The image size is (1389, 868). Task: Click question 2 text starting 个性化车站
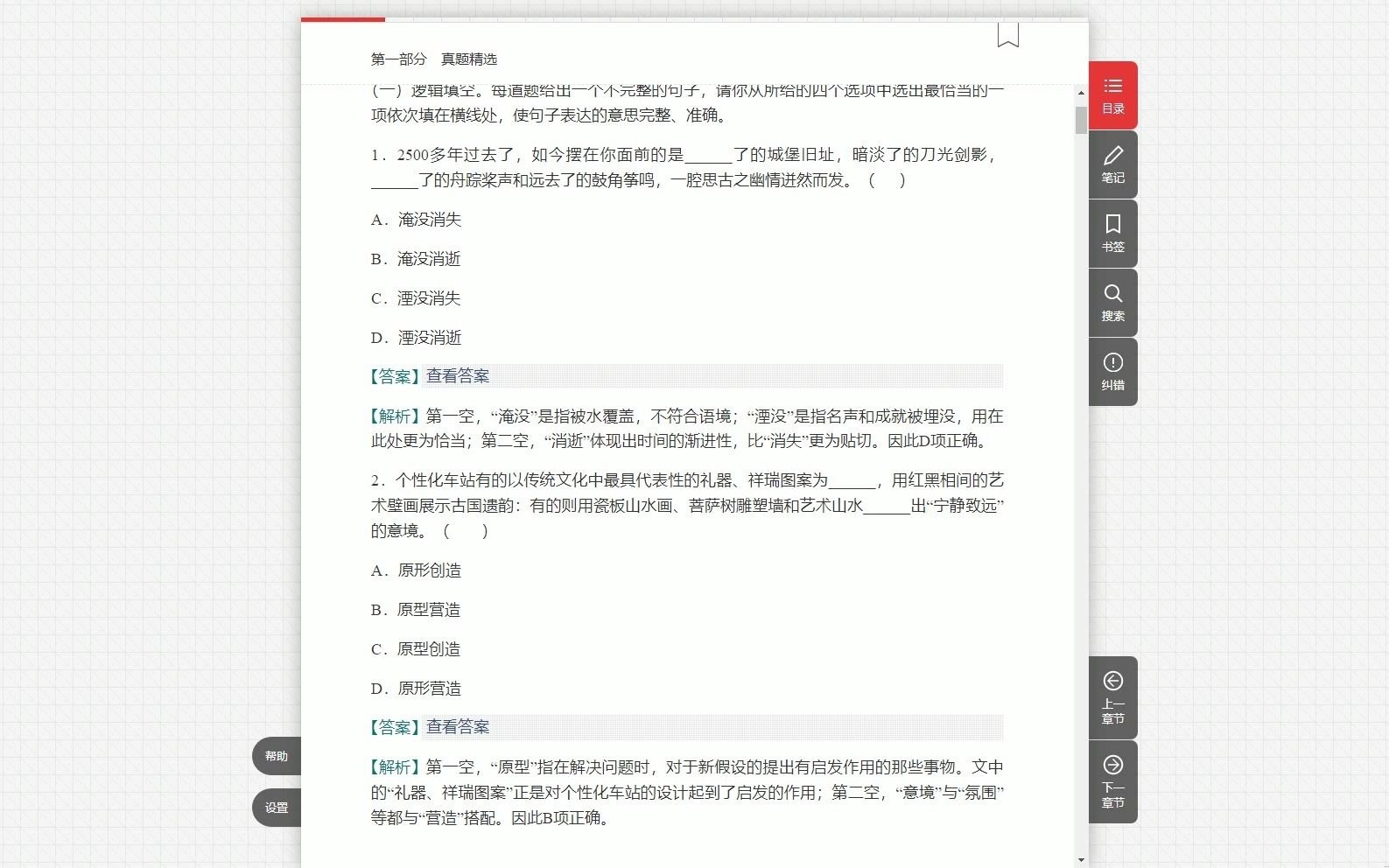687,505
